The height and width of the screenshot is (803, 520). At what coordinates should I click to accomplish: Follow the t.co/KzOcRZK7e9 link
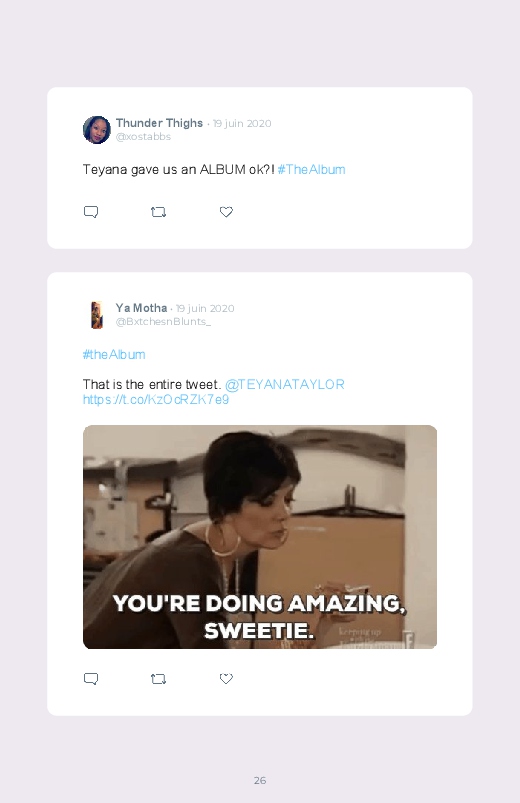156,399
